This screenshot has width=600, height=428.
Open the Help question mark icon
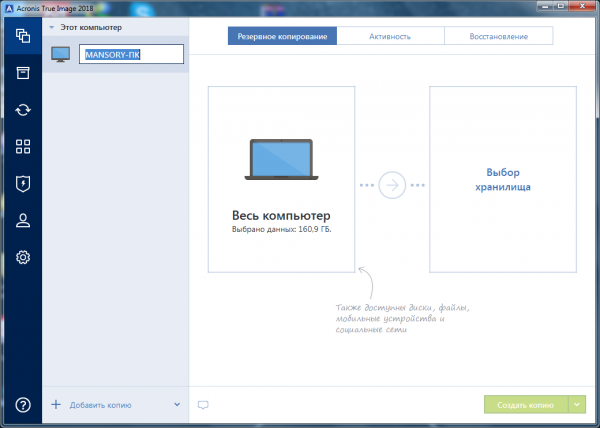21,405
